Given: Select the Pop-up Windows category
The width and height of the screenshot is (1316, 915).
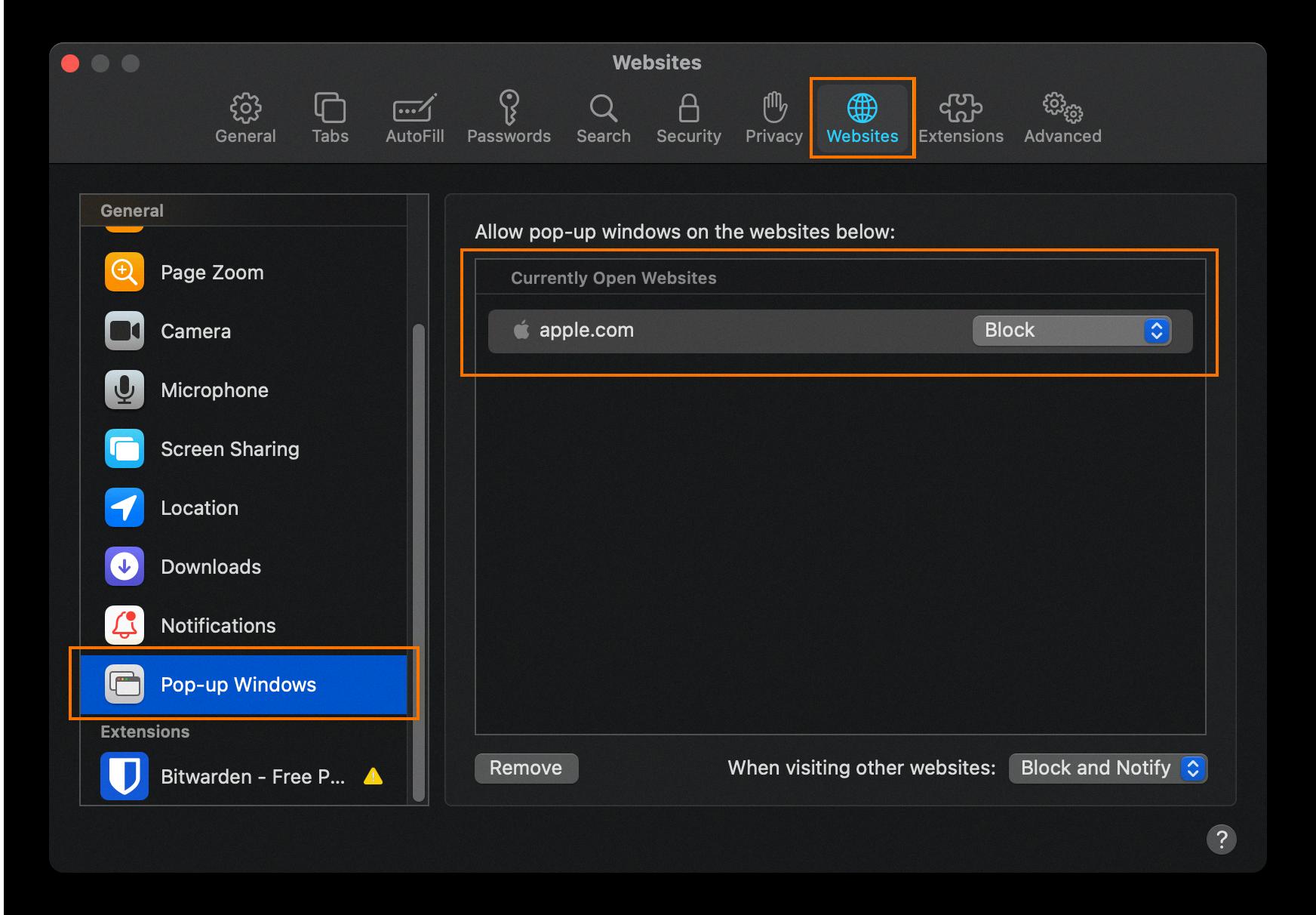Looking at the screenshot, I should click(x=238, y=684).
